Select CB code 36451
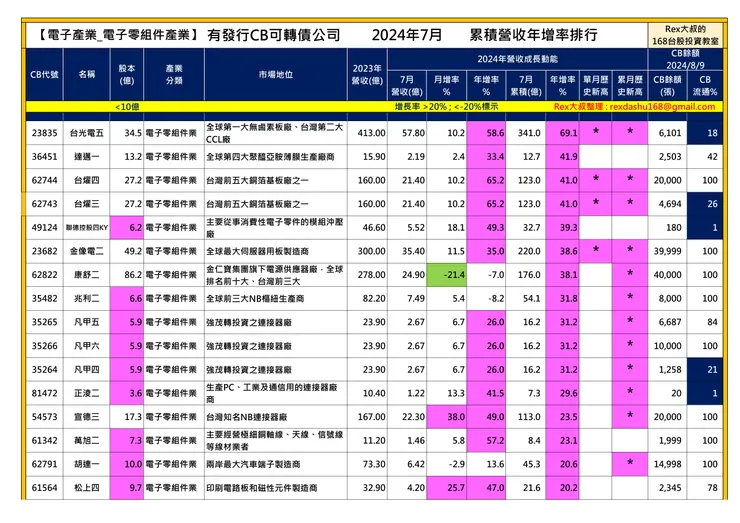740x523 pixels. coord(44,157)
